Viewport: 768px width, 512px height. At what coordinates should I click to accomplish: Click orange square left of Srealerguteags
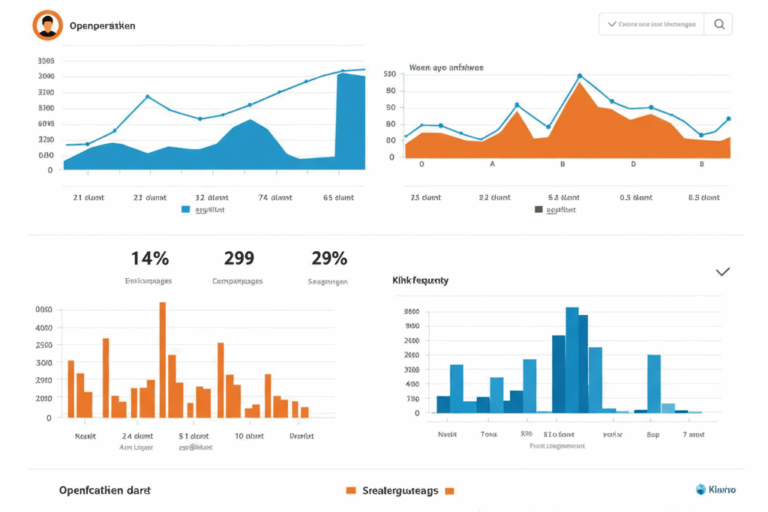point(350,491)
